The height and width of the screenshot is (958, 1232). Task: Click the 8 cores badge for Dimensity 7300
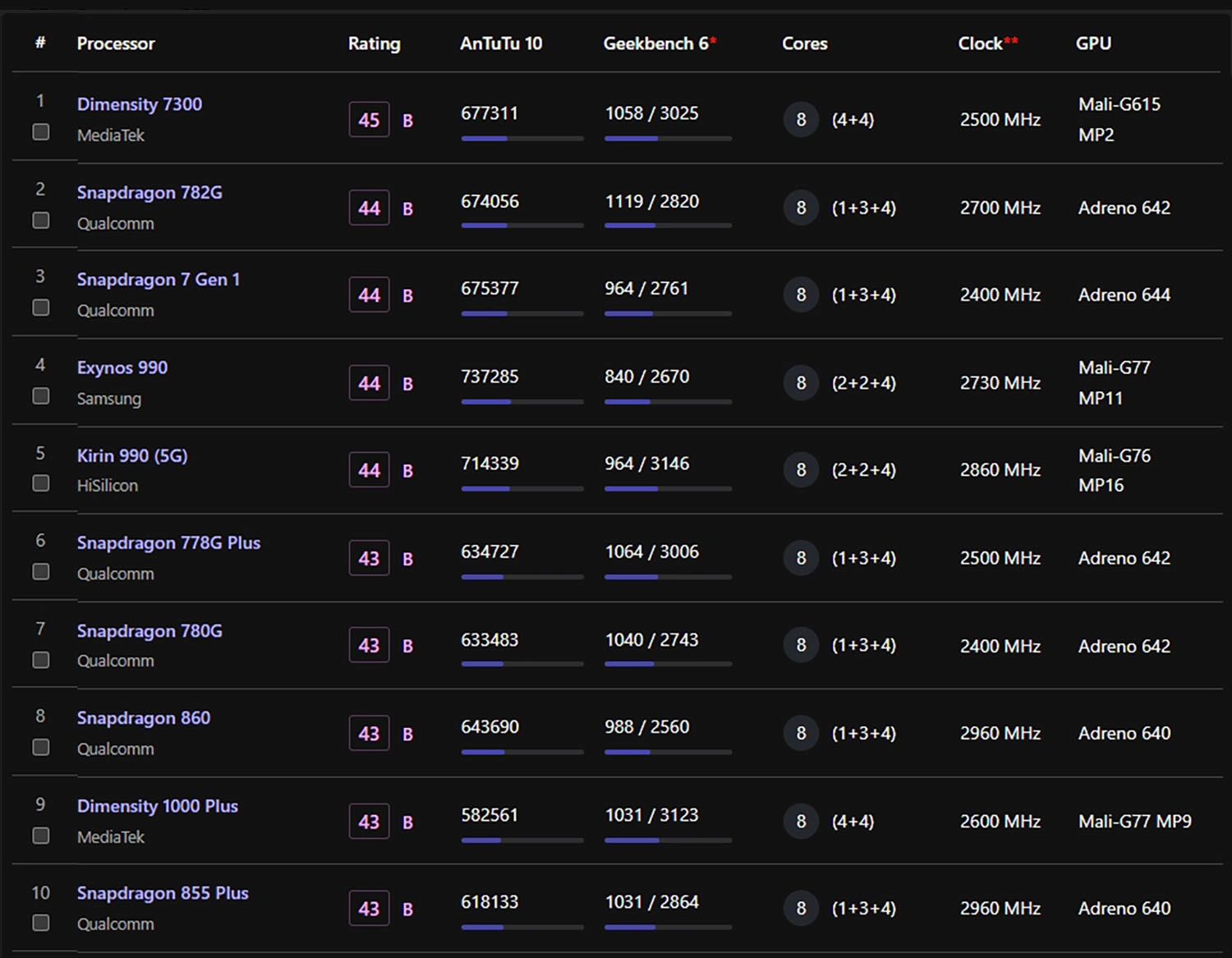point(801,120)
